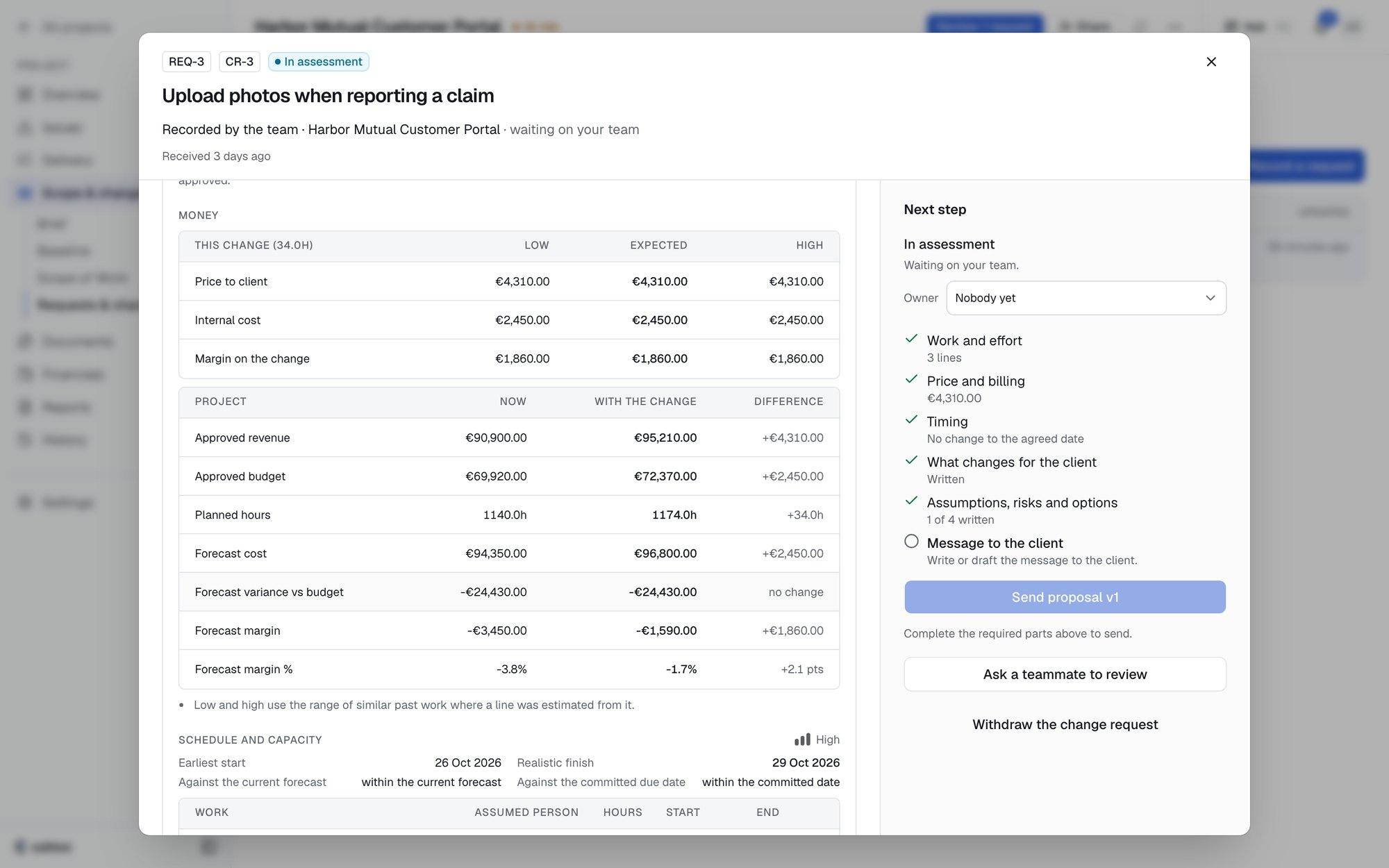Open What changes for the client item
This screenshot has width=1389, height=868.
1011,462
